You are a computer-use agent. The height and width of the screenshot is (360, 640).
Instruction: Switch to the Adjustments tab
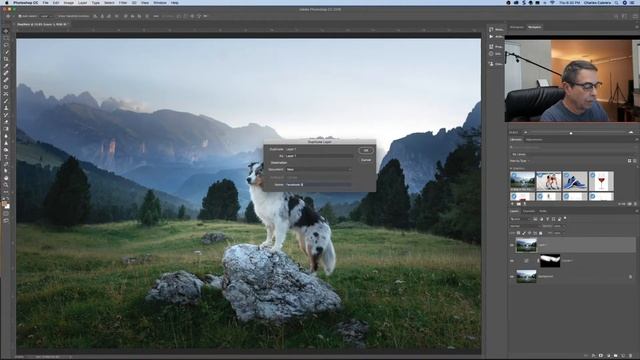pos(534,140)
